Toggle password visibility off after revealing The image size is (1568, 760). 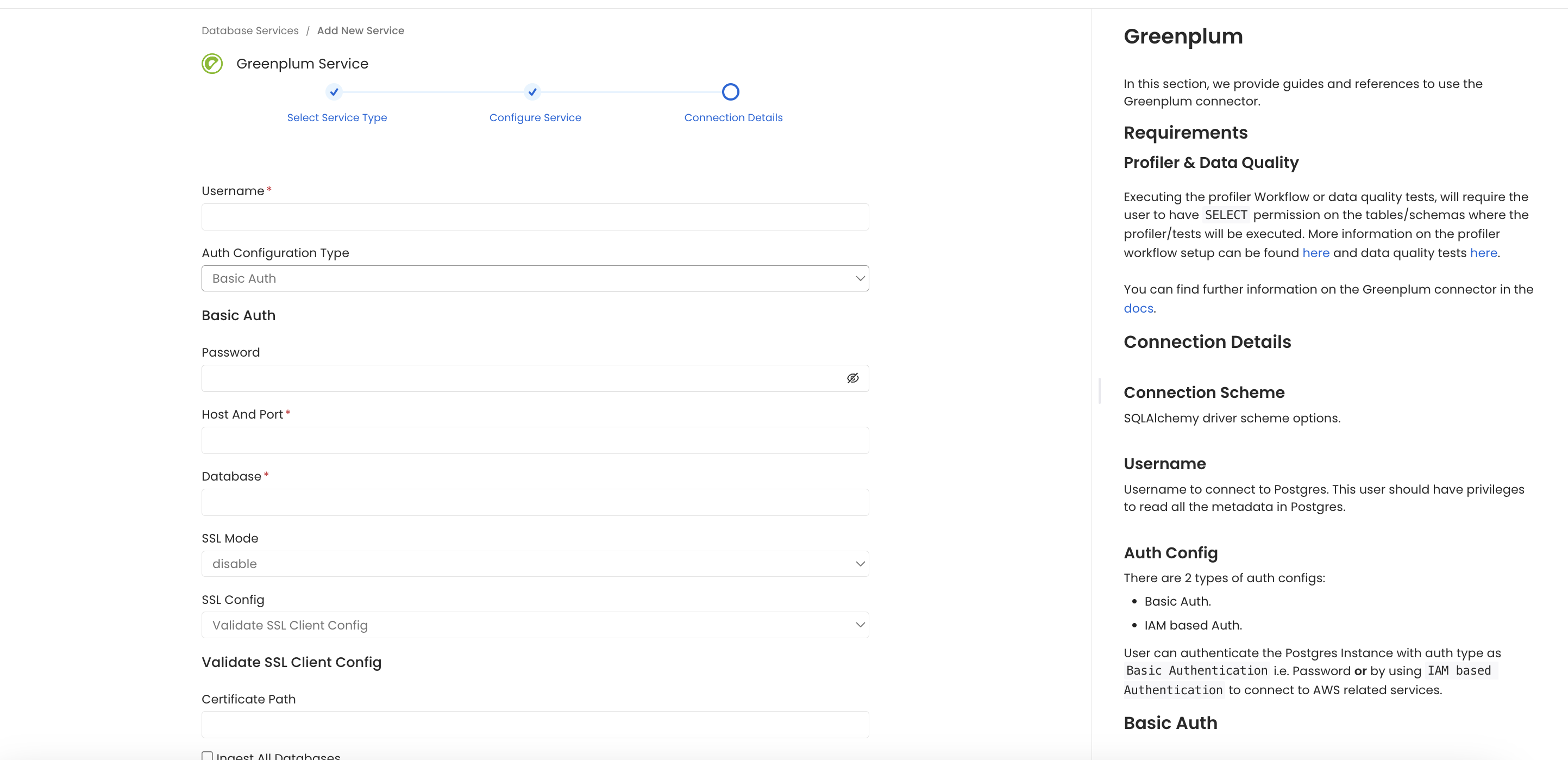(852, 378)
